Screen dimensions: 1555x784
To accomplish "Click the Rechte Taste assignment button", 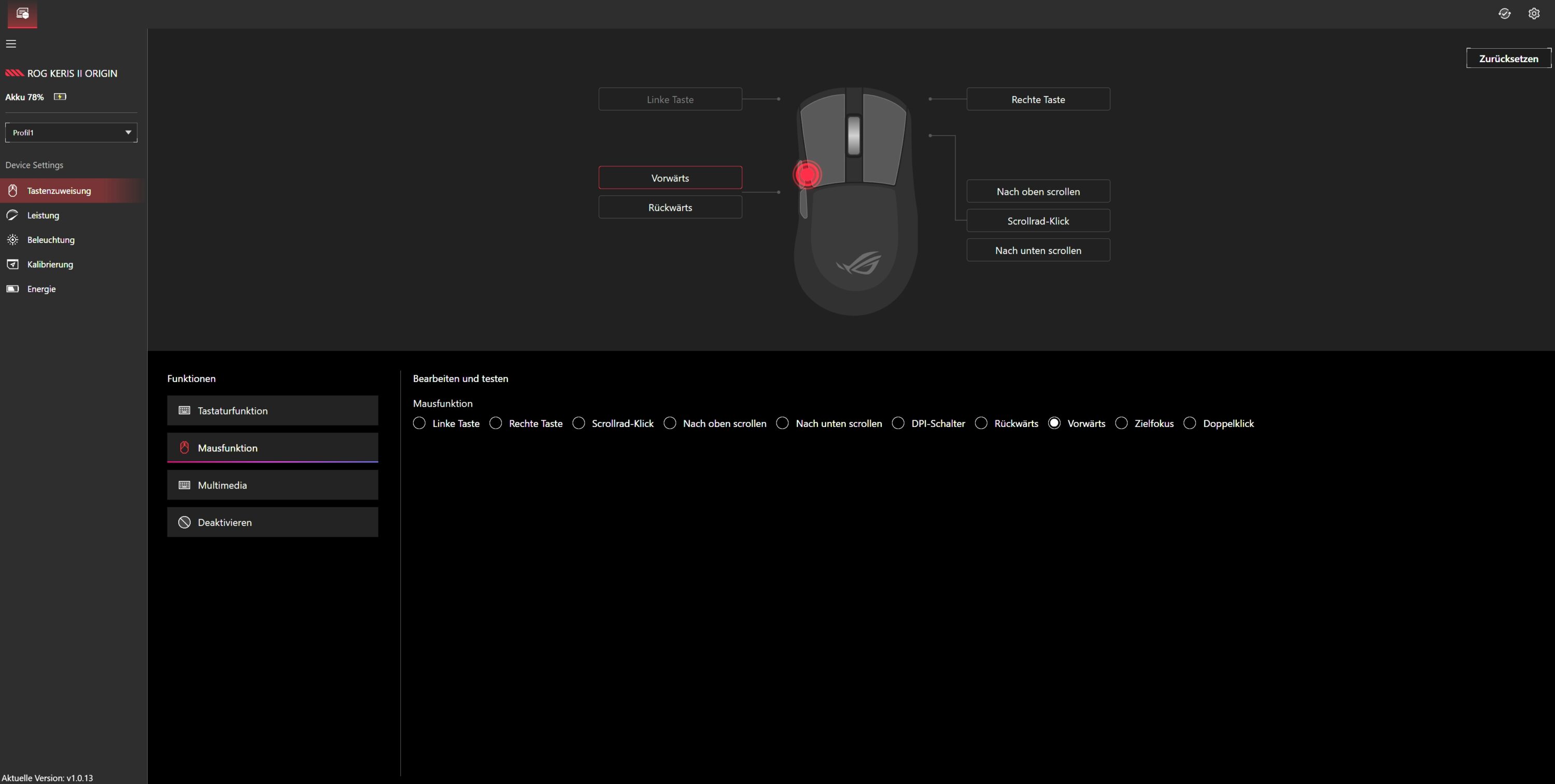I will (x=1038, y=99).
